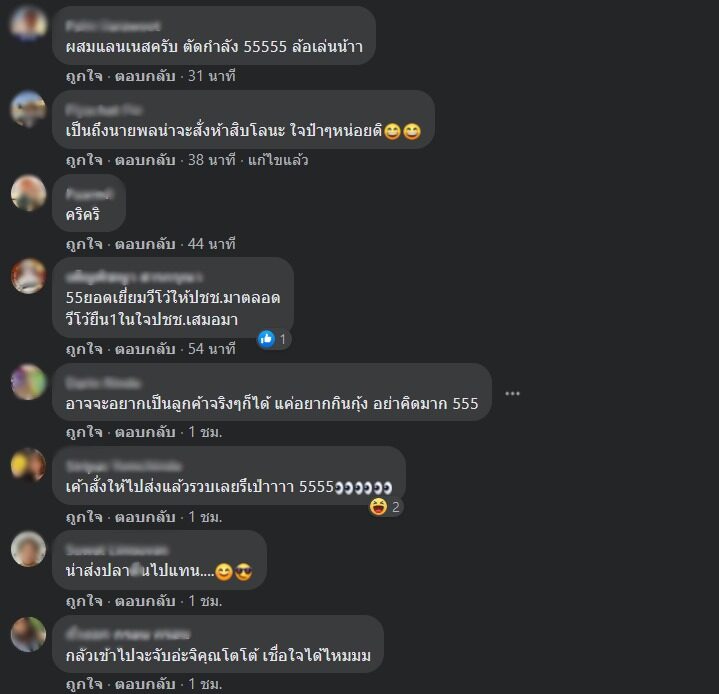
Task: Click avatar beside the 55ยอดเยี่ยม comment
Action: click(28, 276)
